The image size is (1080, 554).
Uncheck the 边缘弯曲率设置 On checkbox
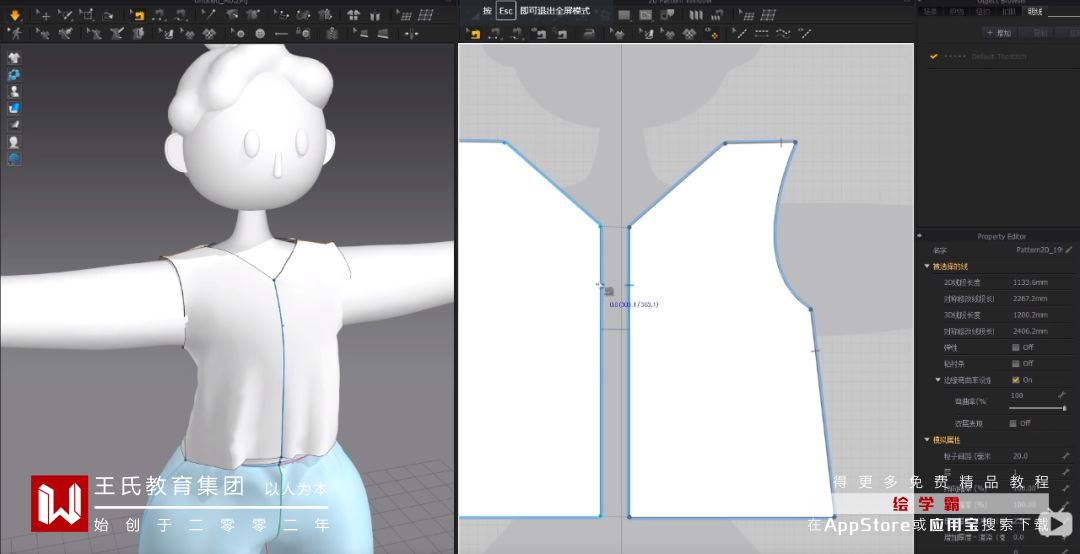1015,380
